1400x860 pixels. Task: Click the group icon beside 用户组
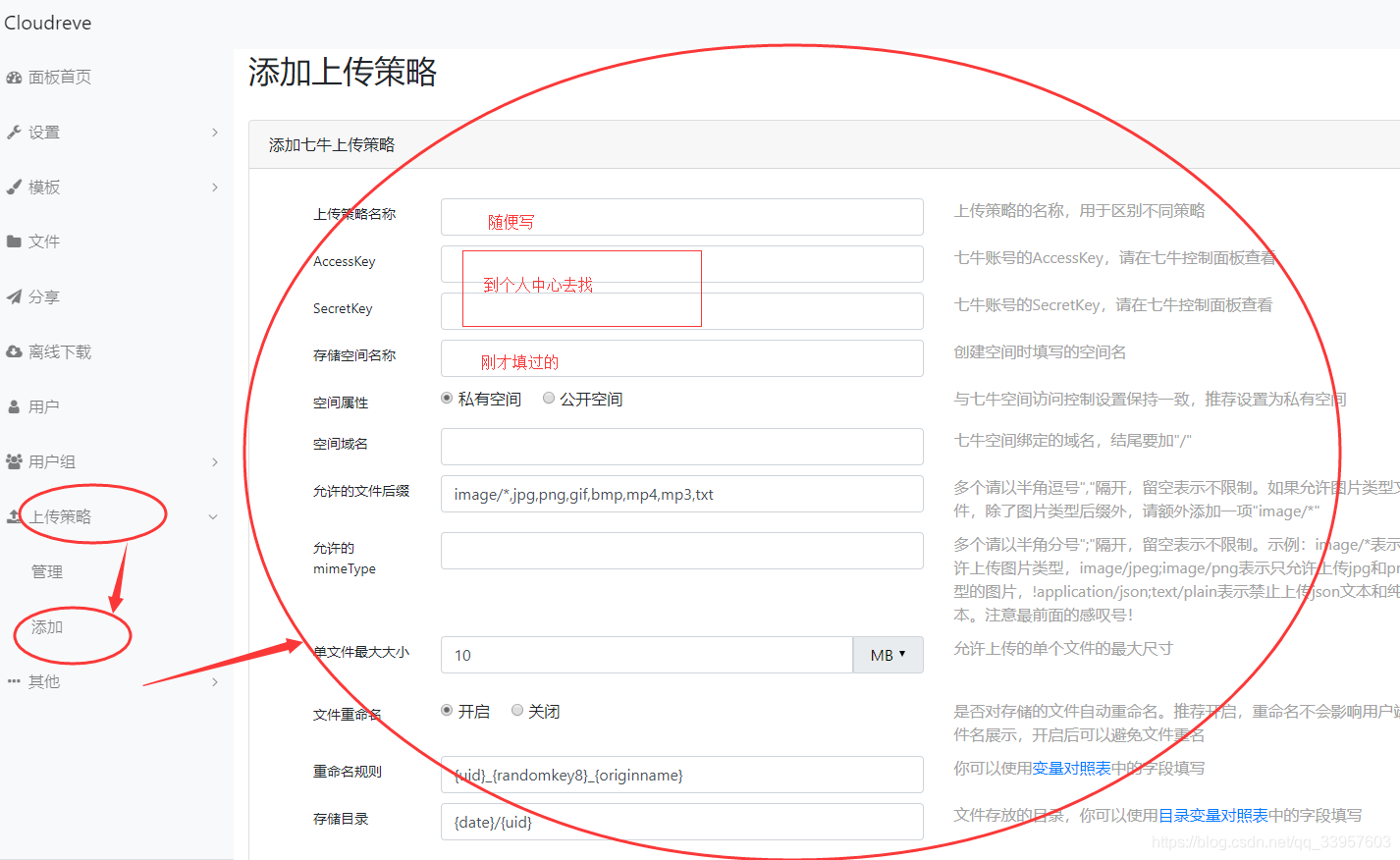click(x=14, y=461)
